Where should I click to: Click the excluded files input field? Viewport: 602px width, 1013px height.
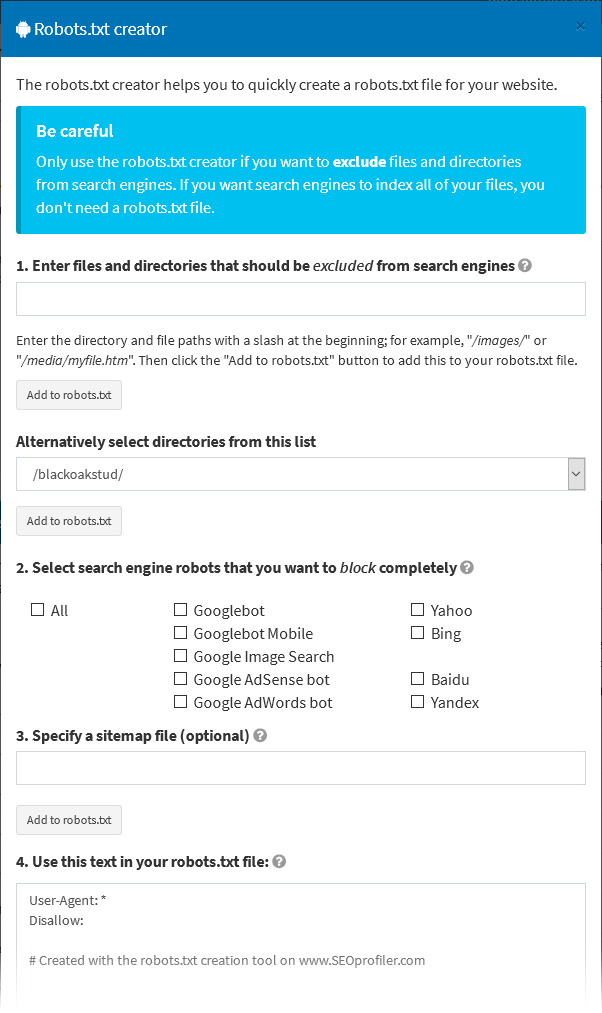click(x=300, y=298)
